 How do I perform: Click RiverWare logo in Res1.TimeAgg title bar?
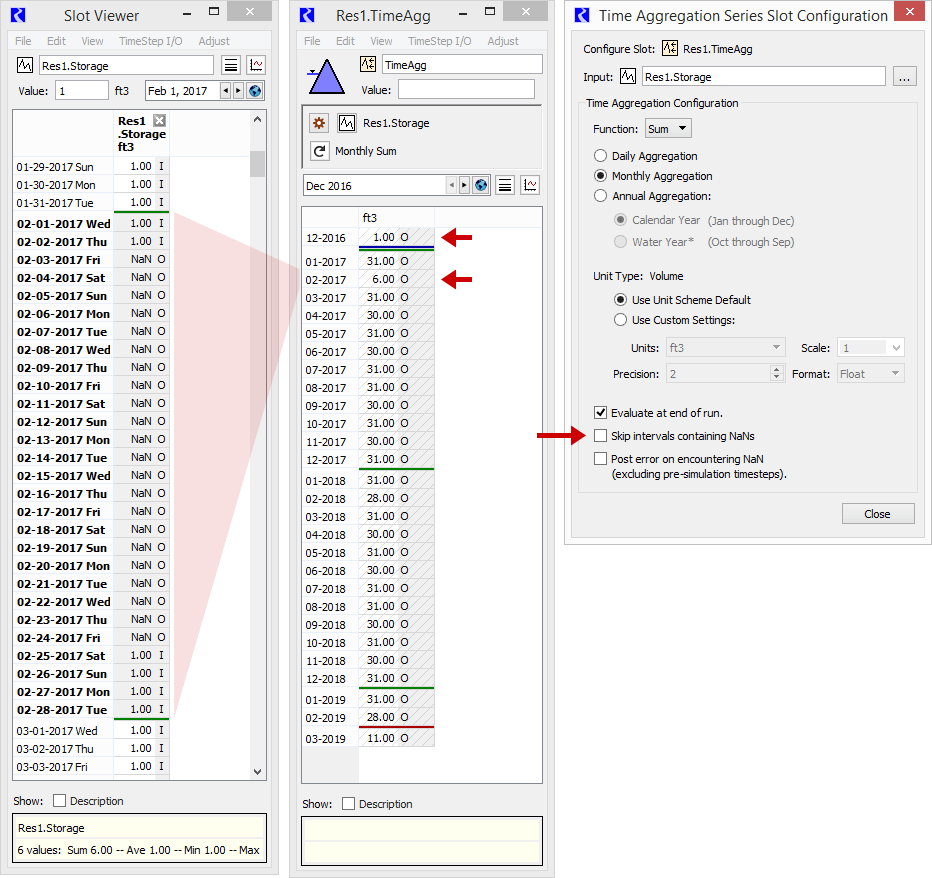coord(307,15)
